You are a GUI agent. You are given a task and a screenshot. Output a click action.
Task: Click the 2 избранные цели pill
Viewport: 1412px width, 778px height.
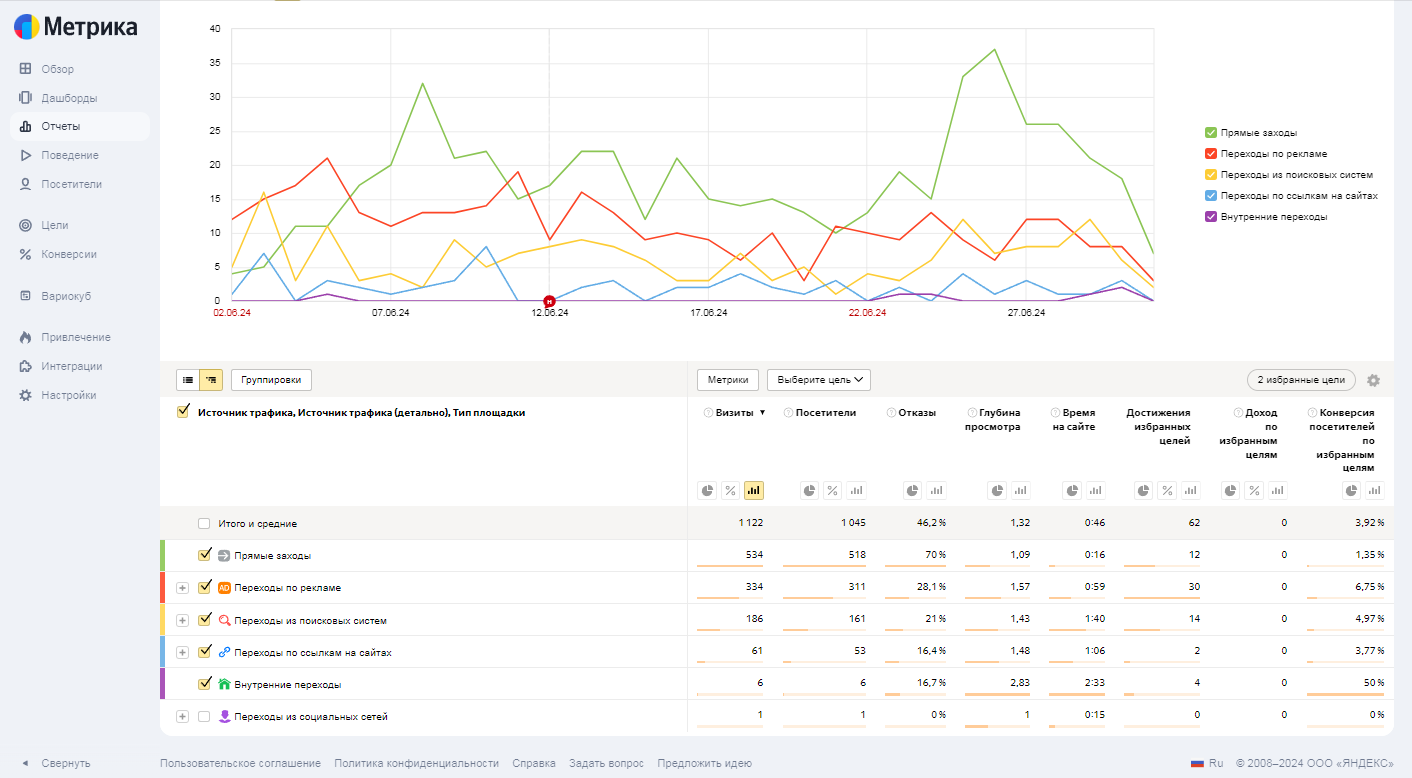coord(1301,380)
